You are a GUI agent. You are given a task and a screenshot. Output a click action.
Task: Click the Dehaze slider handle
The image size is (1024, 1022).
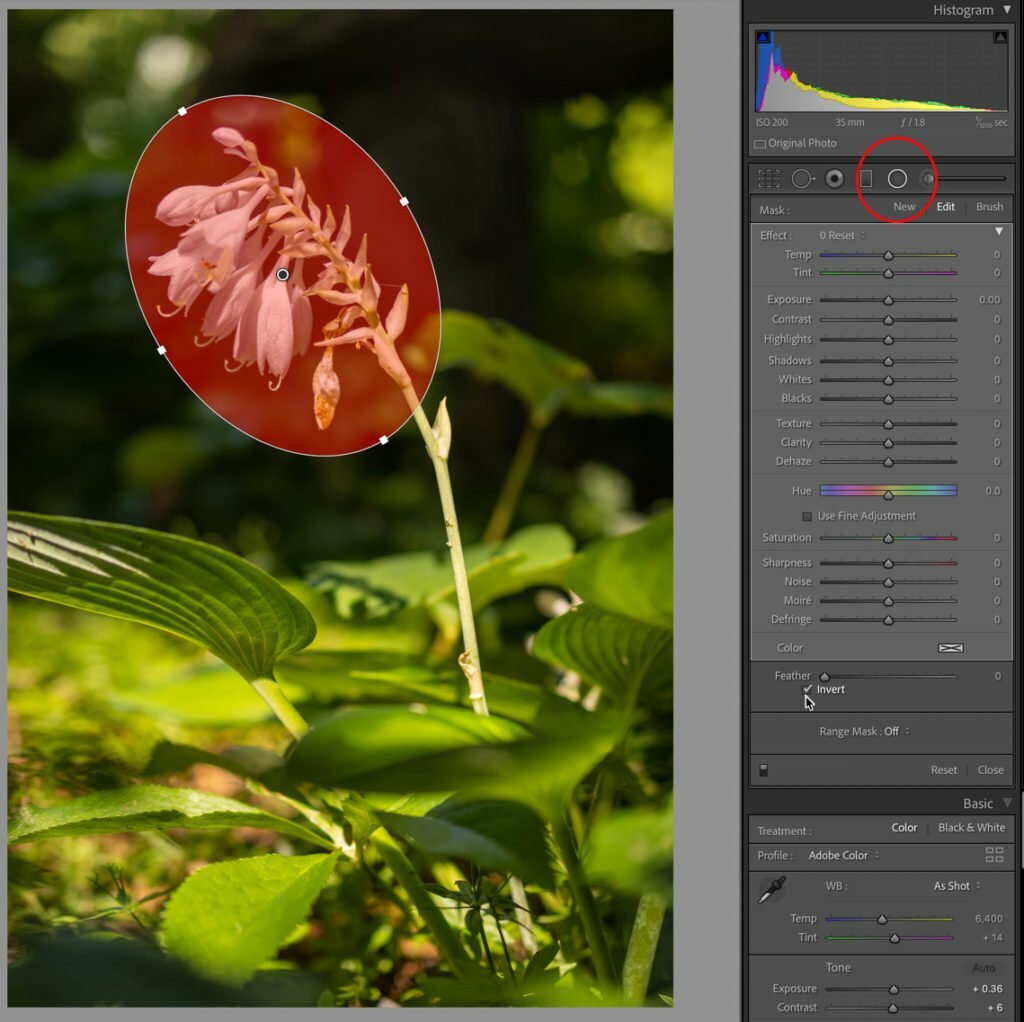[x=888, y=462]
